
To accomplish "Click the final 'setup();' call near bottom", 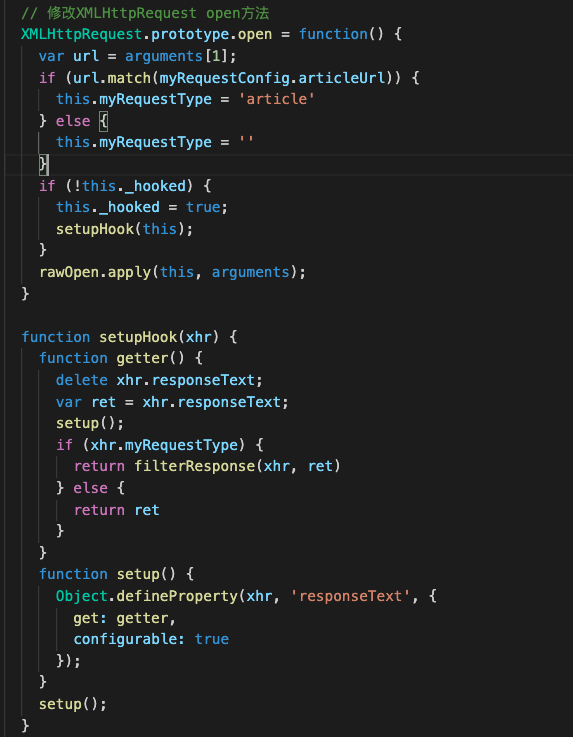I will tap(73, 704).
